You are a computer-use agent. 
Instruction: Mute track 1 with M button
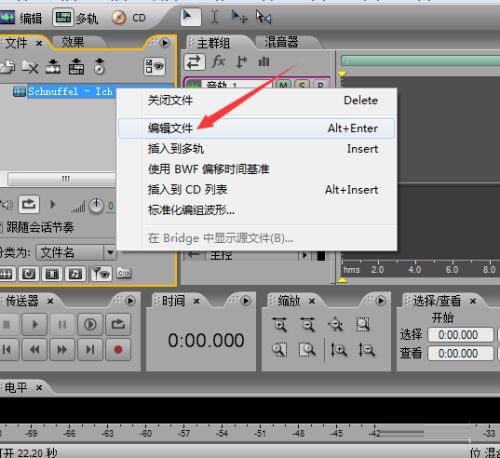pos(284,85)
